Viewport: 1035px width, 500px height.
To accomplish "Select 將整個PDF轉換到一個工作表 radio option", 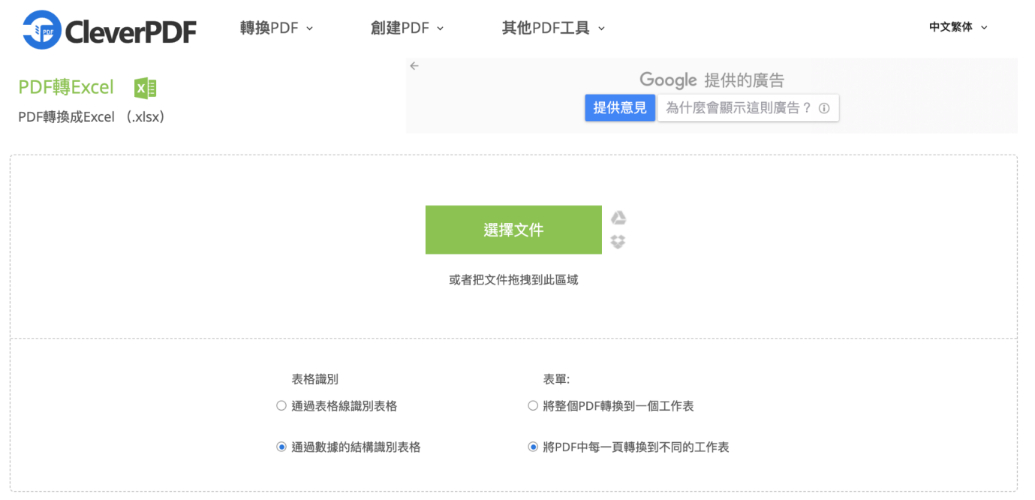I will [533, 406].
